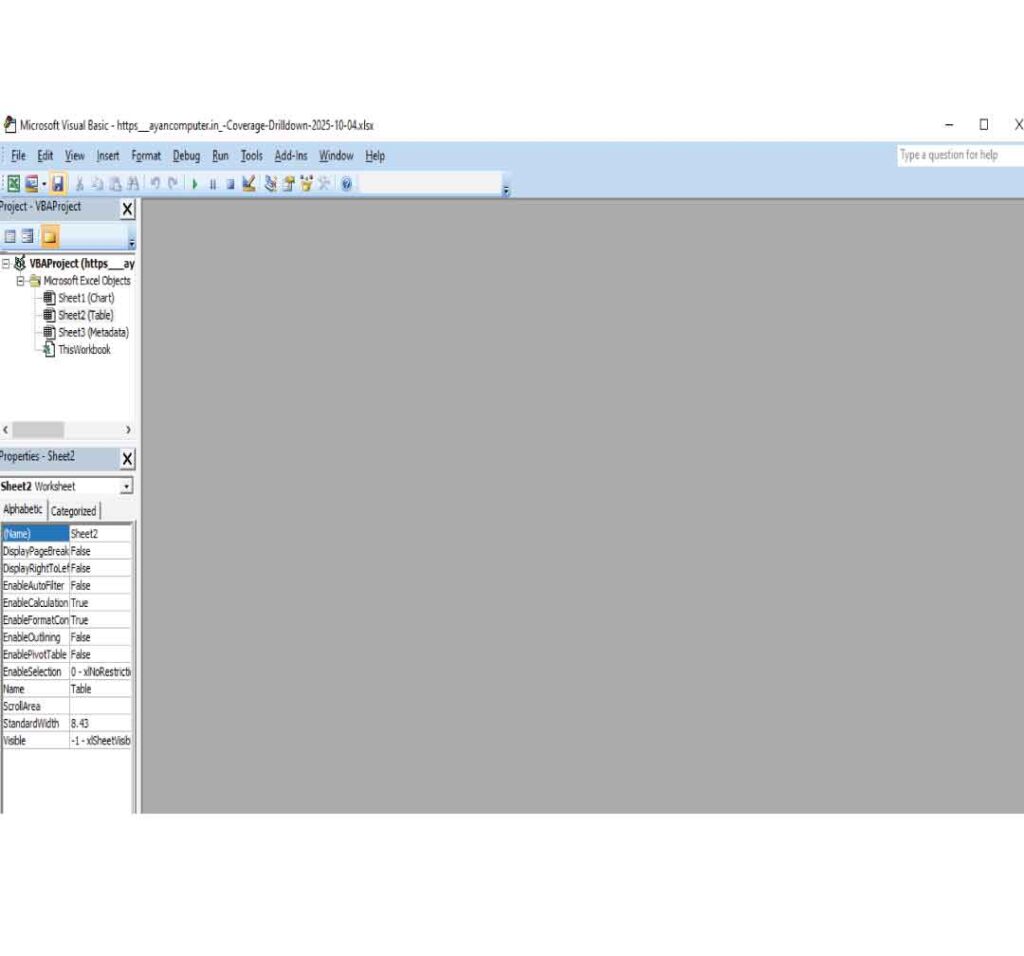Collapse the Microsoft Excel Objects folder
Screen dimensions: 1024x956
click(20, 281)
